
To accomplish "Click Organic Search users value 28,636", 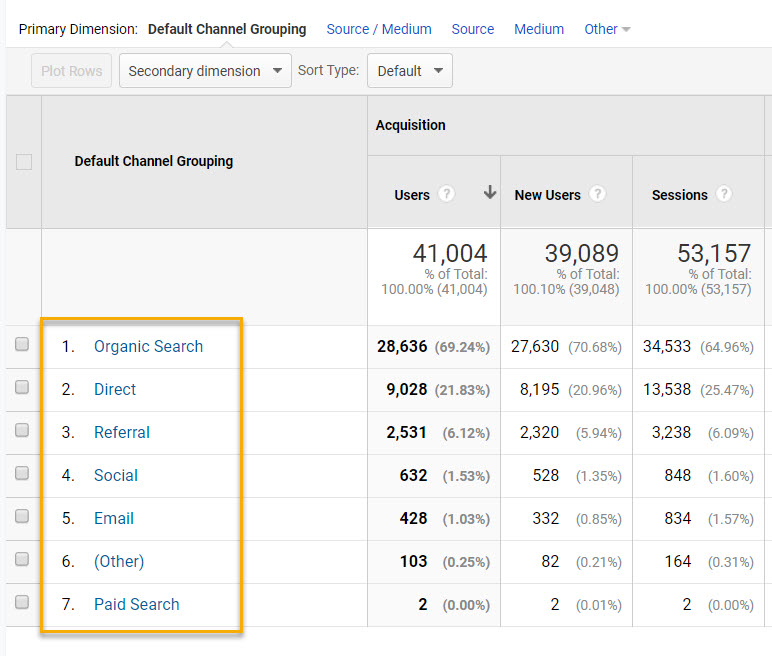I will (x=402, y=346).
